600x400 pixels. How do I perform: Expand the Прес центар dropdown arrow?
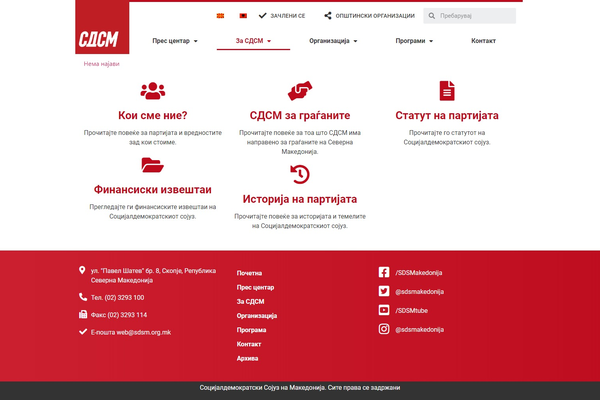tap(196, 41)
